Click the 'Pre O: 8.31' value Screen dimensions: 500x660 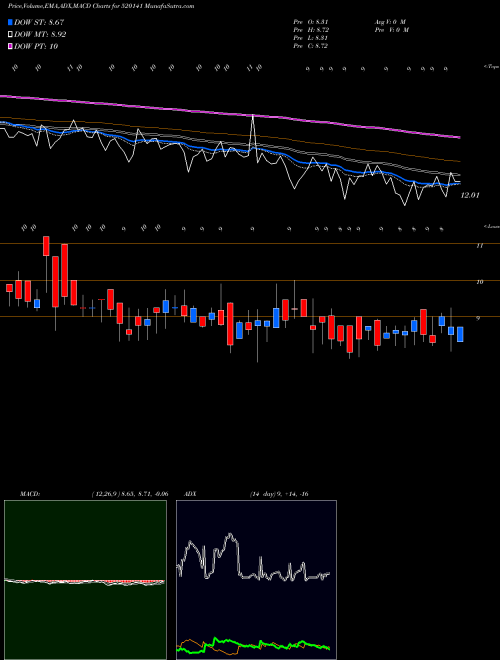click(311, 21)
